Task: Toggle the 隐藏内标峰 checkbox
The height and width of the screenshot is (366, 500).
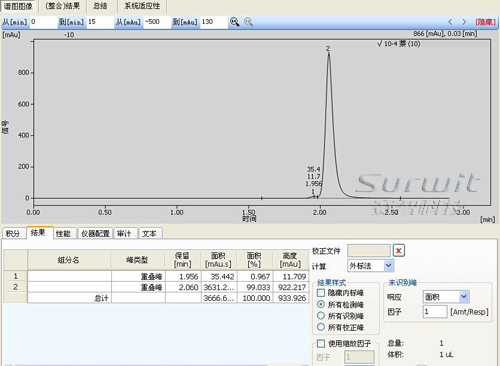Action: (x=321, y=293)
